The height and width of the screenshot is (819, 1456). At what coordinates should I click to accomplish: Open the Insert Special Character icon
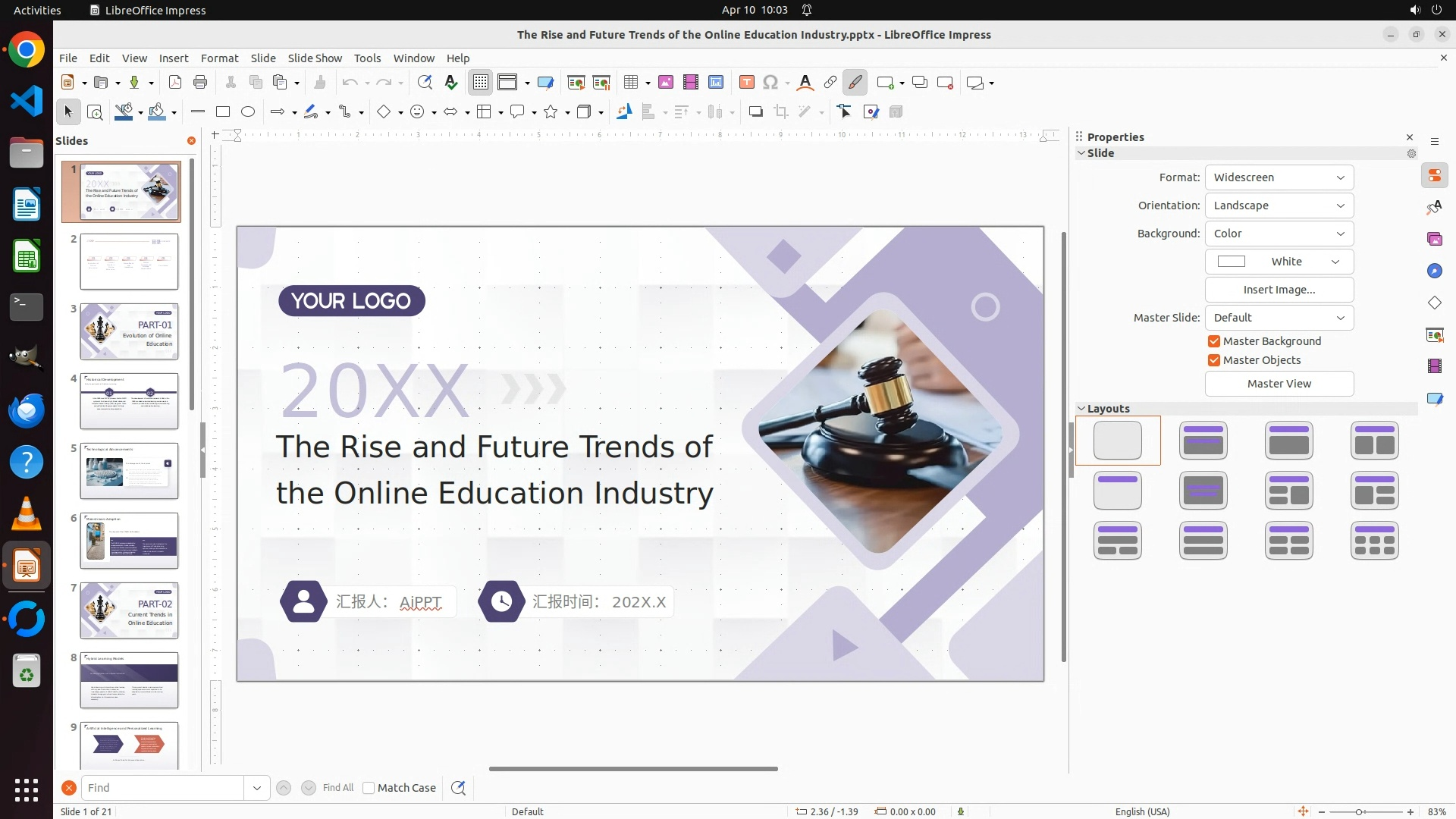(770, 83)
